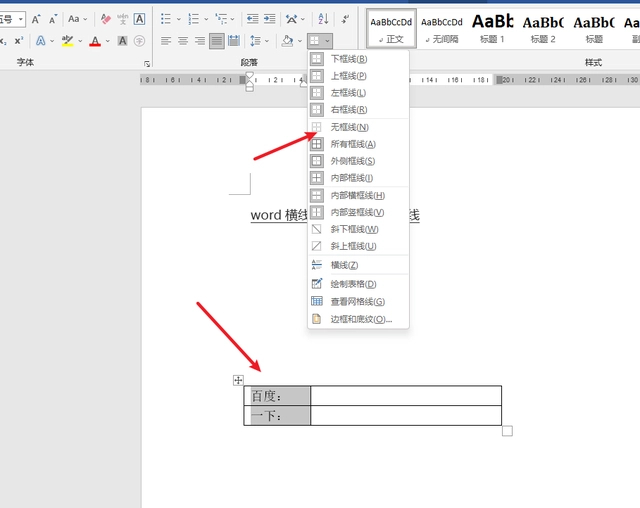Click the sort icon in paragraph group
Viewport: 640px width, 508px height.
(x=323, y=19)
